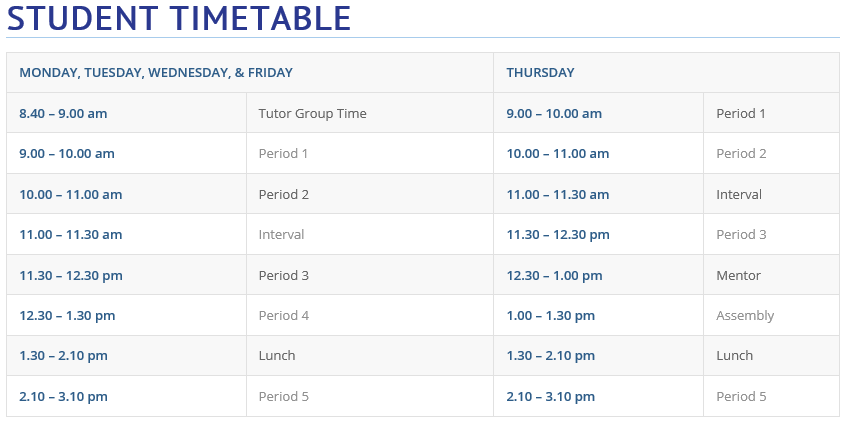
Task: Click the Thursday 11.30 – 12.30 pm time
Action: click(558, 235)
